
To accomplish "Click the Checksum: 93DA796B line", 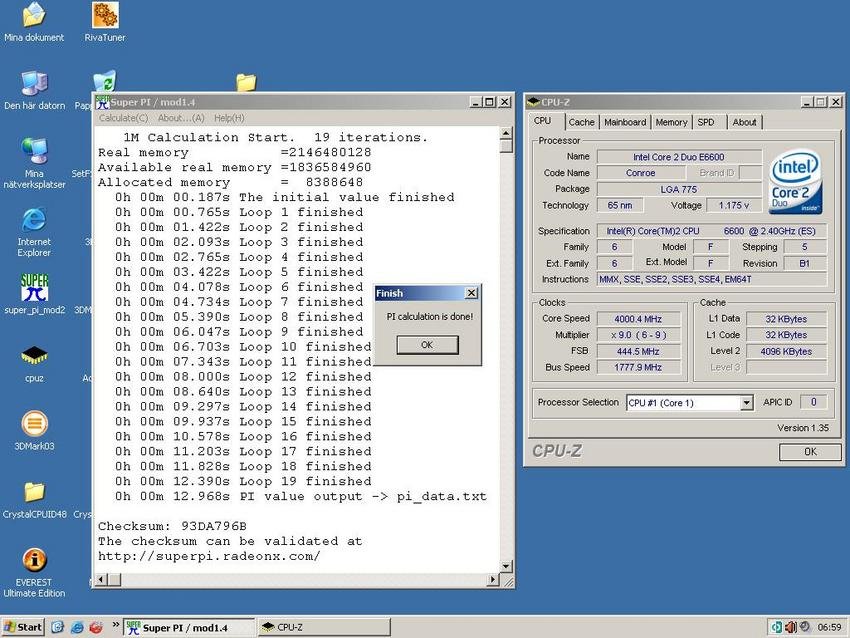I will [172, 526].
